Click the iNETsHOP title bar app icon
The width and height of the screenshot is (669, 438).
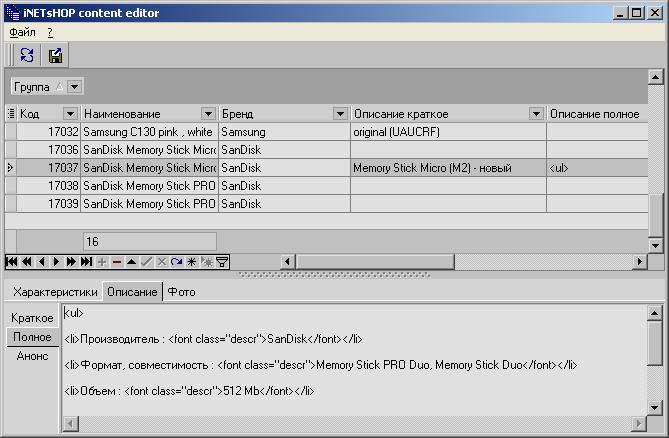(13, 13)
